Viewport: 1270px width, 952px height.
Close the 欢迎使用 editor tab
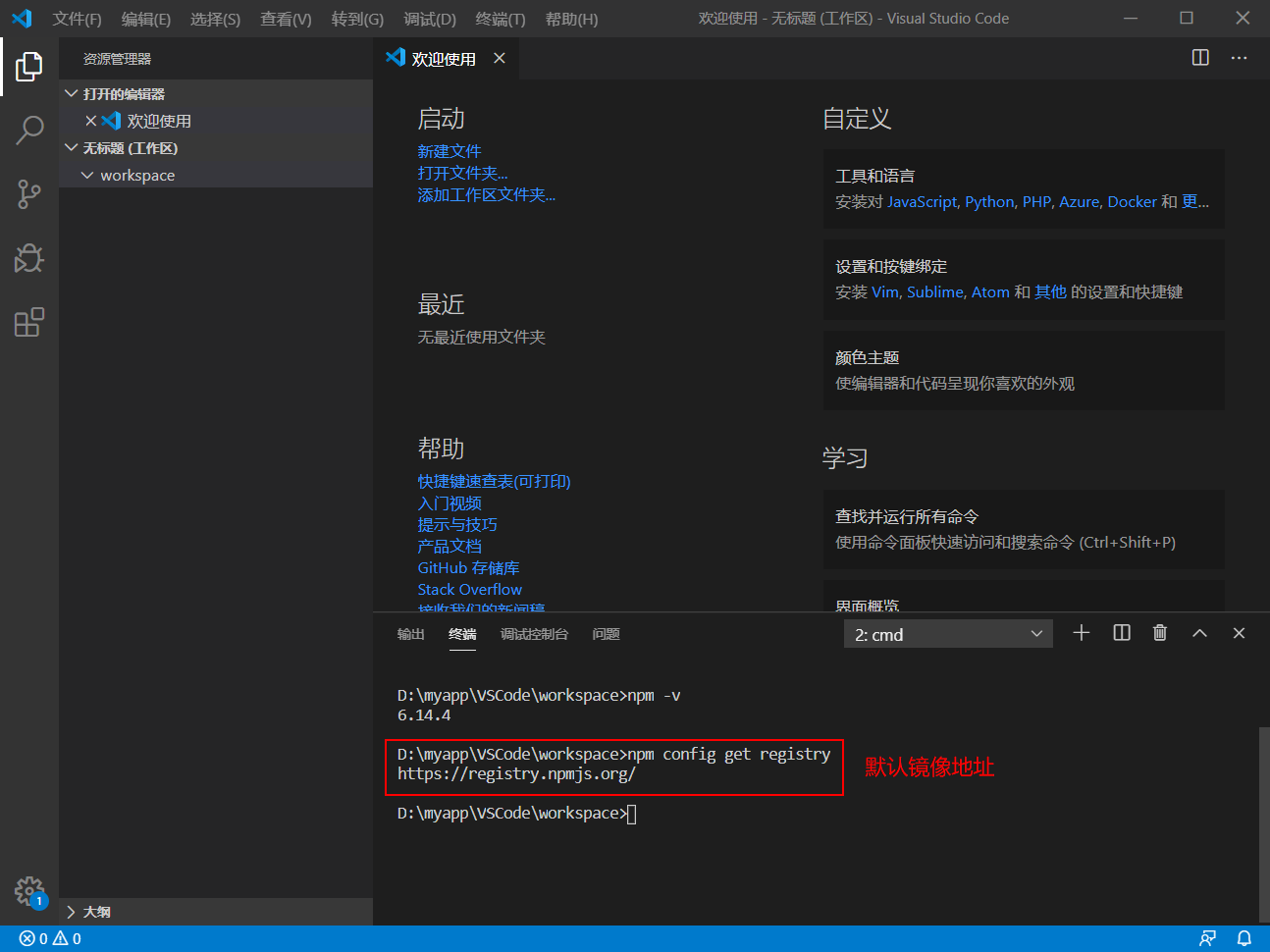click(x=500, y=58)
